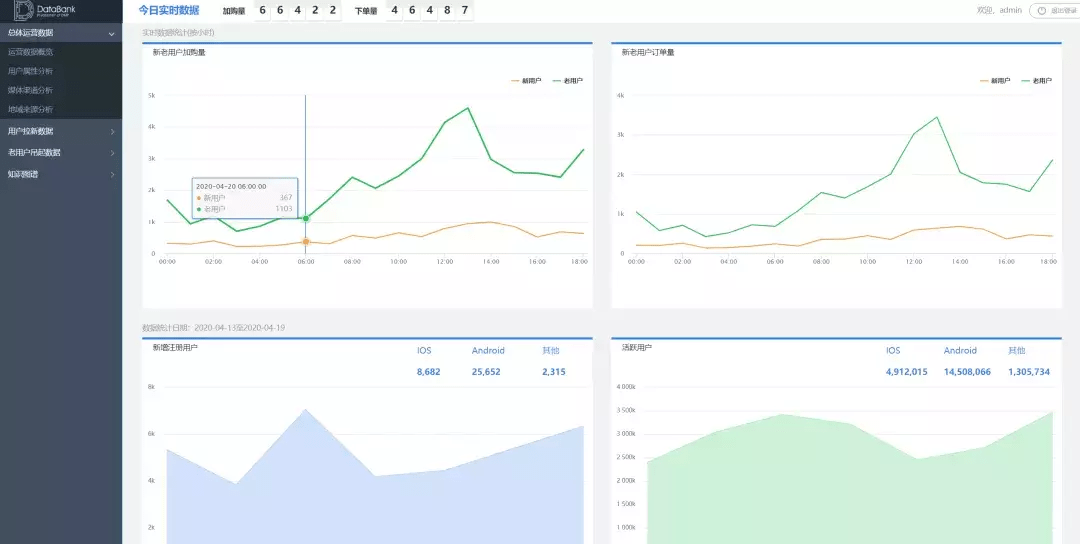Expand the 老用户促活数据 sidebar section

pyautogui.click(x=60, y=152)
